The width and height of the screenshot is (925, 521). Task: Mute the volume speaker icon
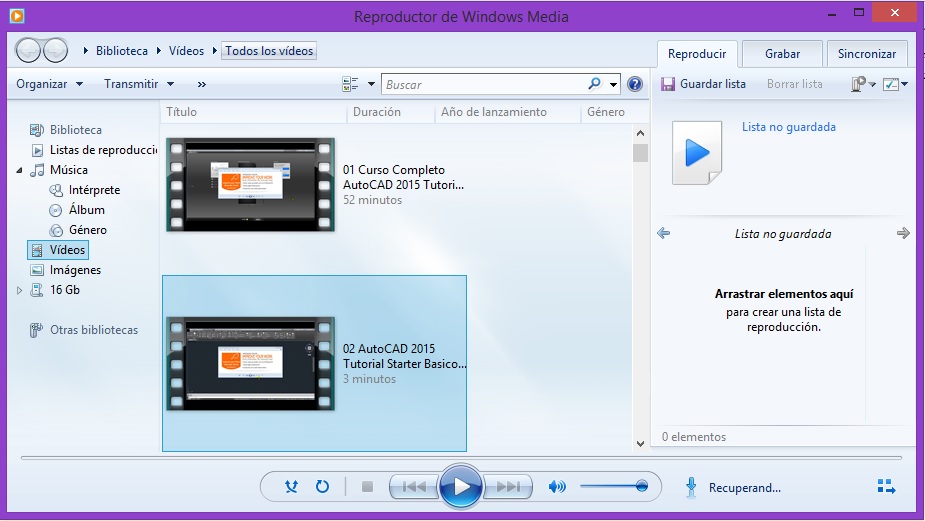point(557,487)
